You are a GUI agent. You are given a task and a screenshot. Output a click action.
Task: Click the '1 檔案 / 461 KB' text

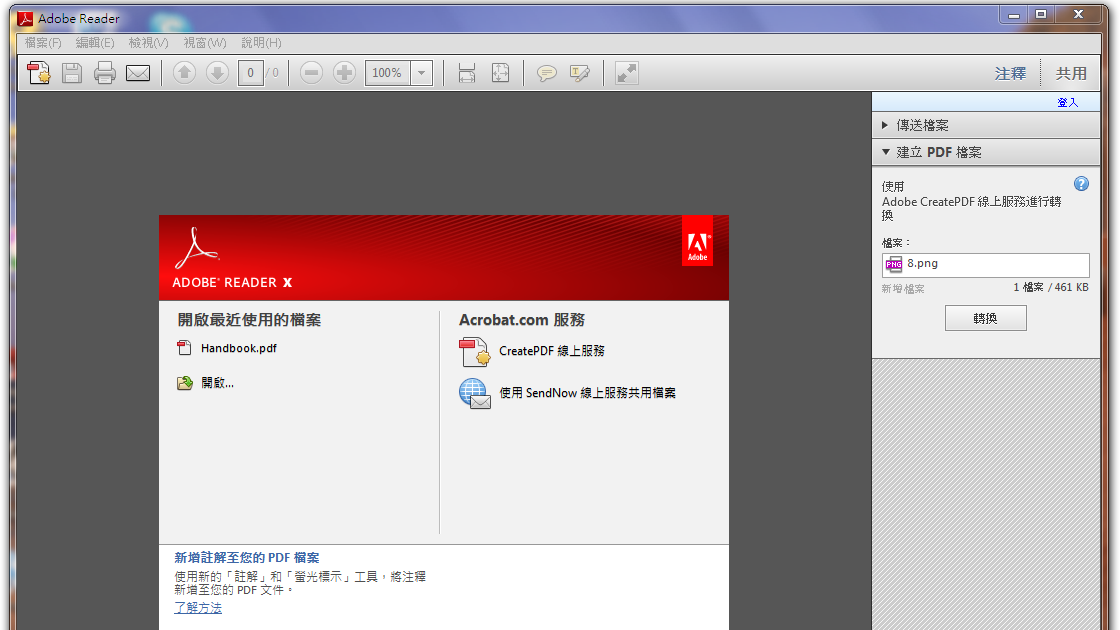pos(1051,287)
